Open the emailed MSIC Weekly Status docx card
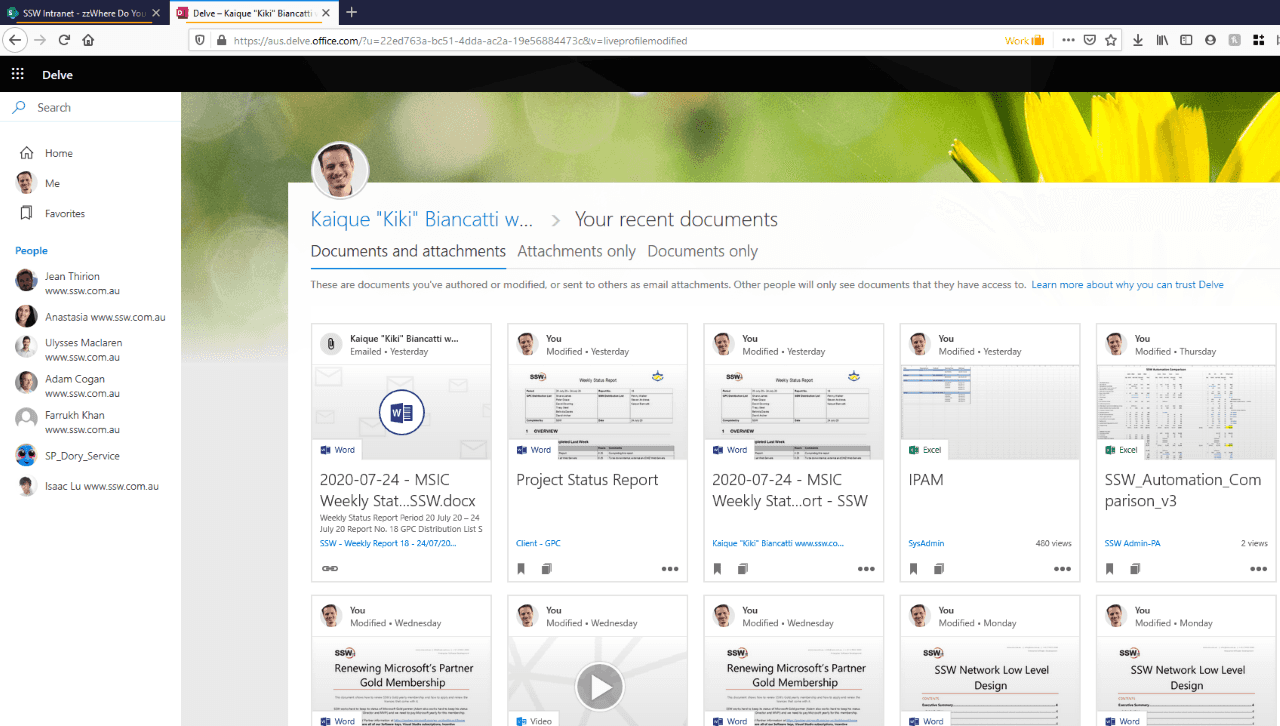 click(x=401, y=452)
